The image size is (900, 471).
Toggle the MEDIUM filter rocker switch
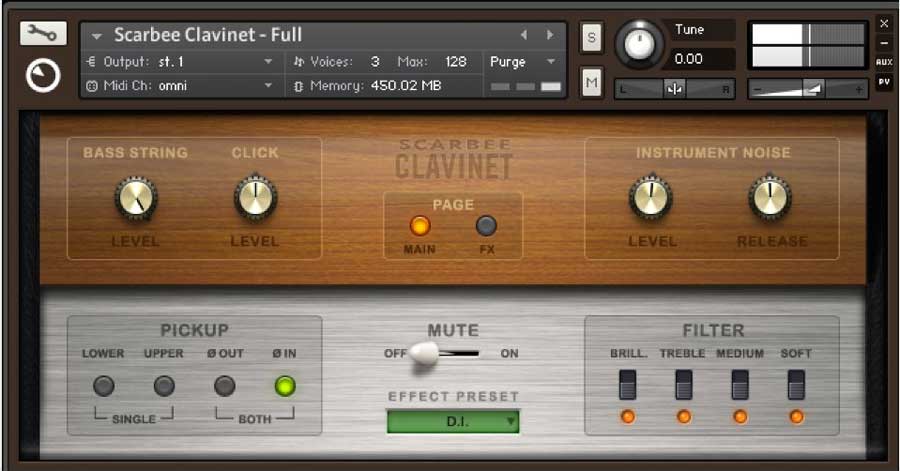point(740,384)
